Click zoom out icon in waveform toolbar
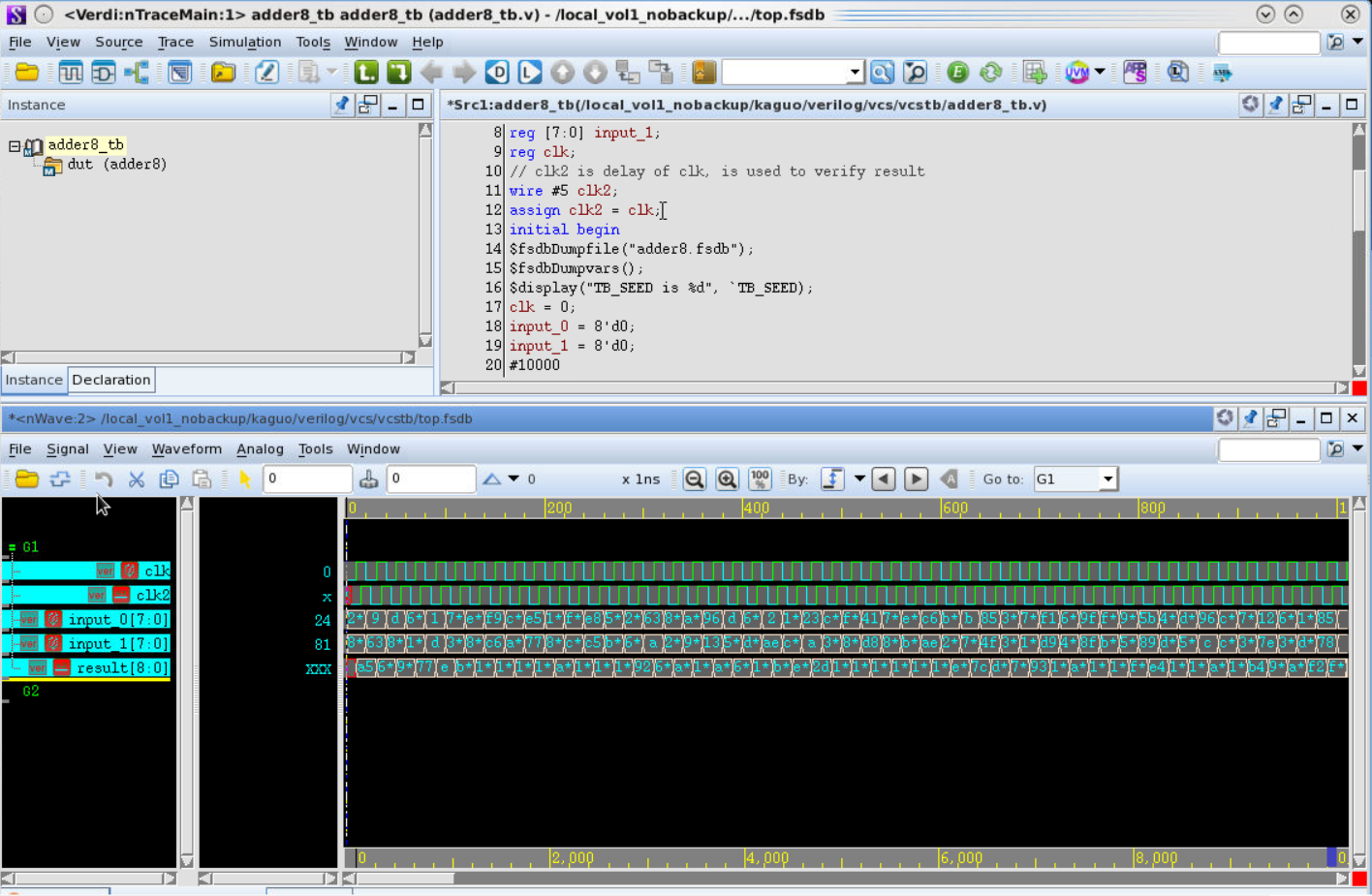 click(x=694, y=479)
